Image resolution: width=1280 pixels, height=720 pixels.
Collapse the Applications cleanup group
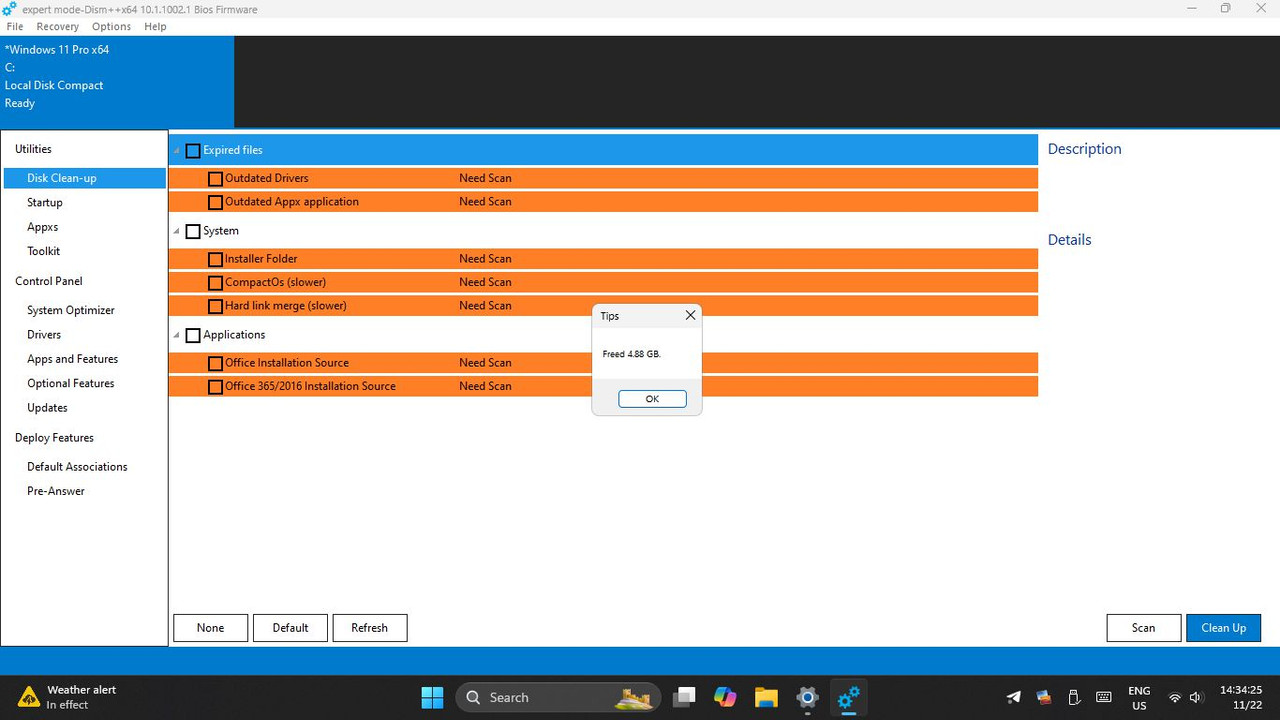pyautogui.click(x=176, y=335)
